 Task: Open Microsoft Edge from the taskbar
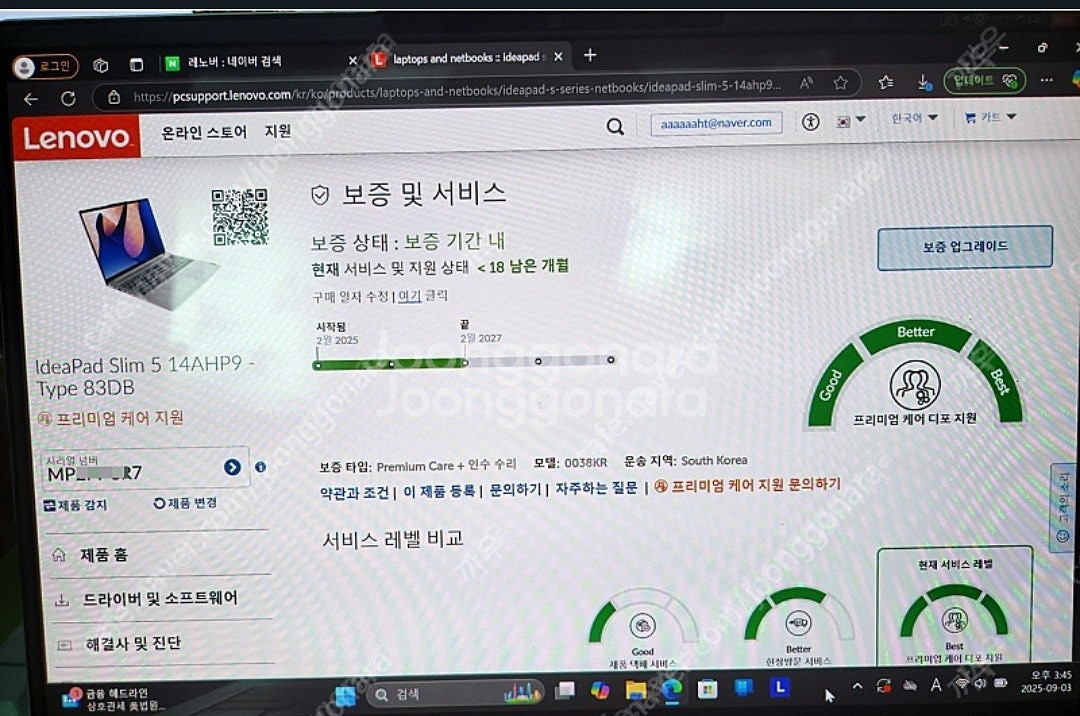pos(672,689)
